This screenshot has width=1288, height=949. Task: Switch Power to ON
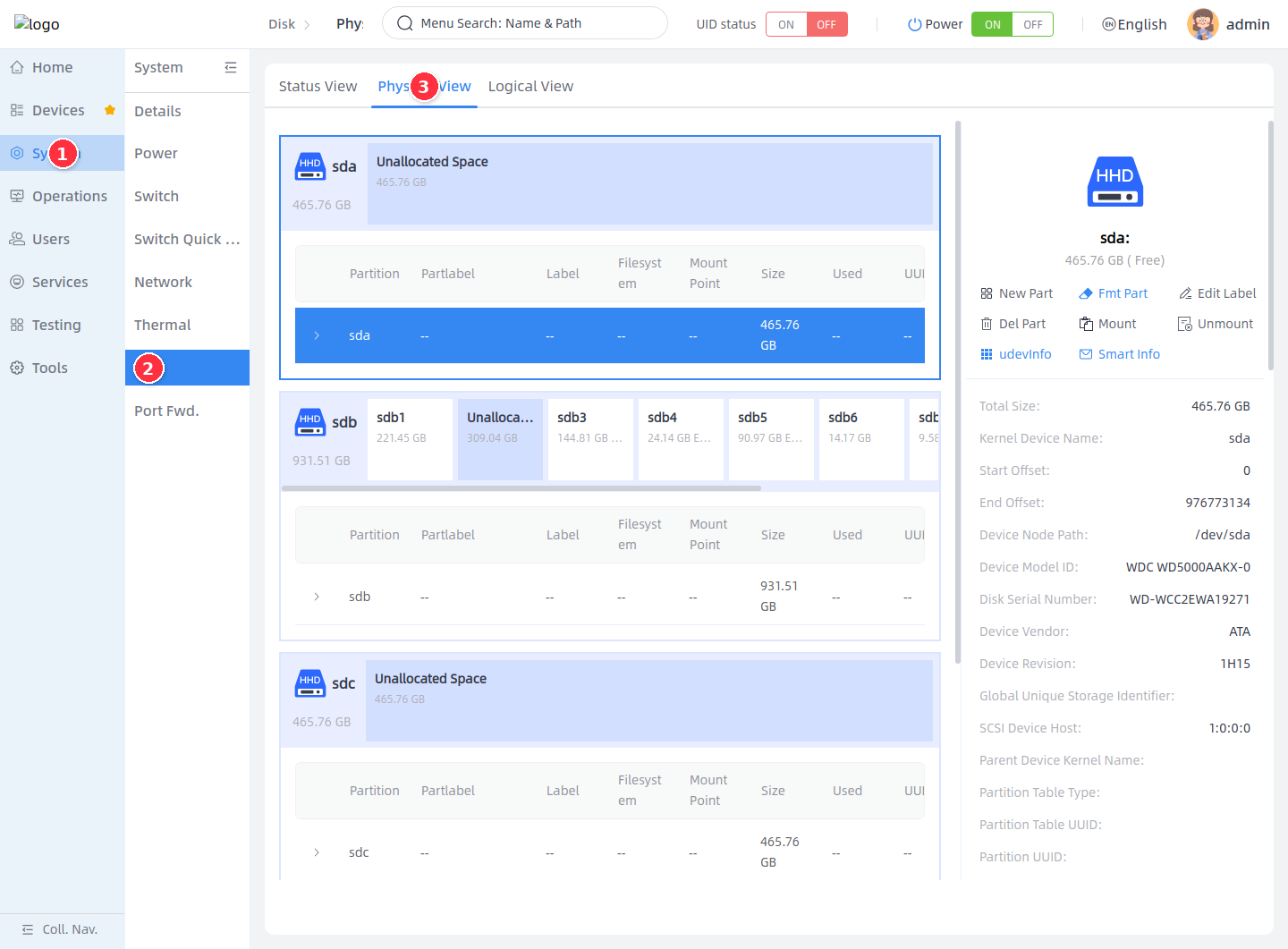[x=992, y=24]
